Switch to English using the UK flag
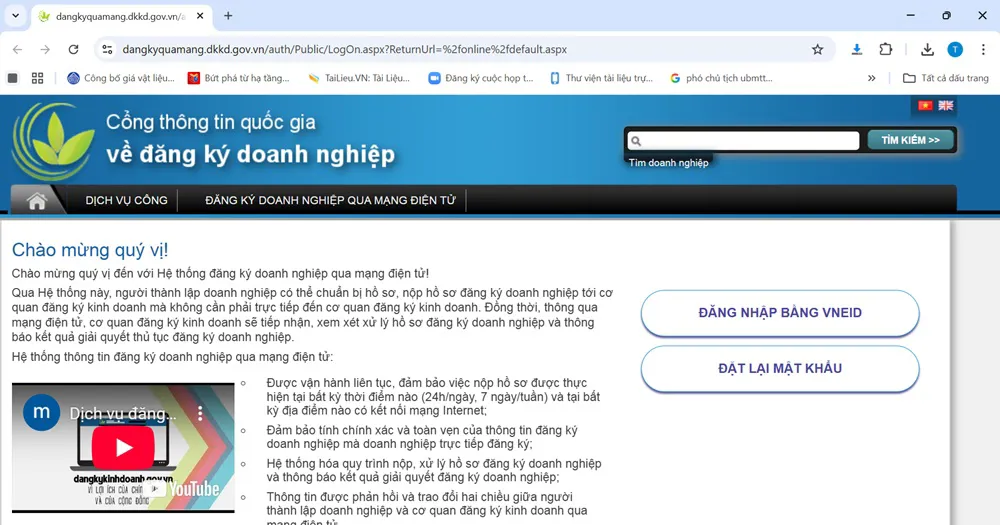The width and height of the screenshot is (1000, 525). pyautogui.click(x=945, y=106)
